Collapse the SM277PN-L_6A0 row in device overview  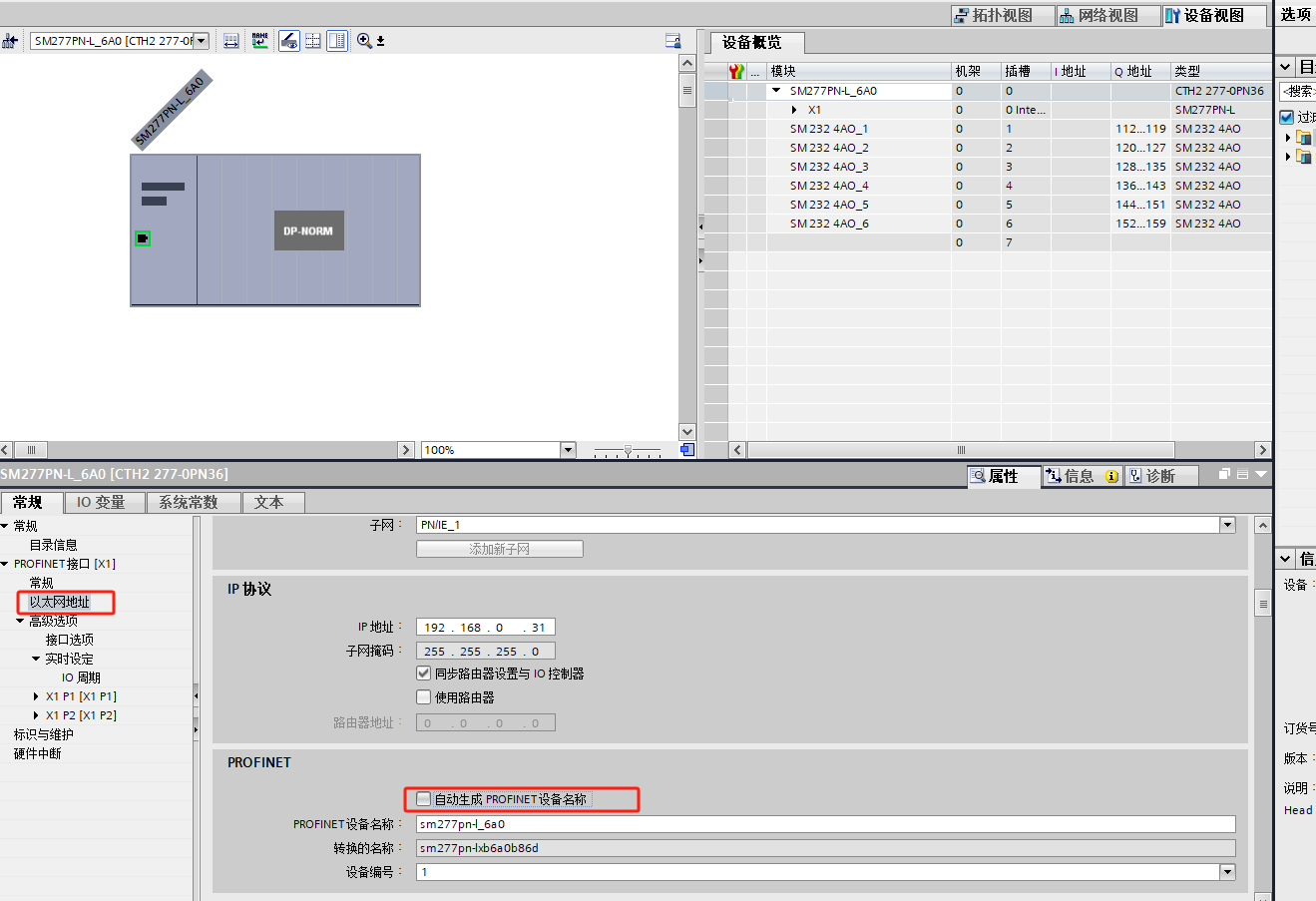[x=776, y=91]
